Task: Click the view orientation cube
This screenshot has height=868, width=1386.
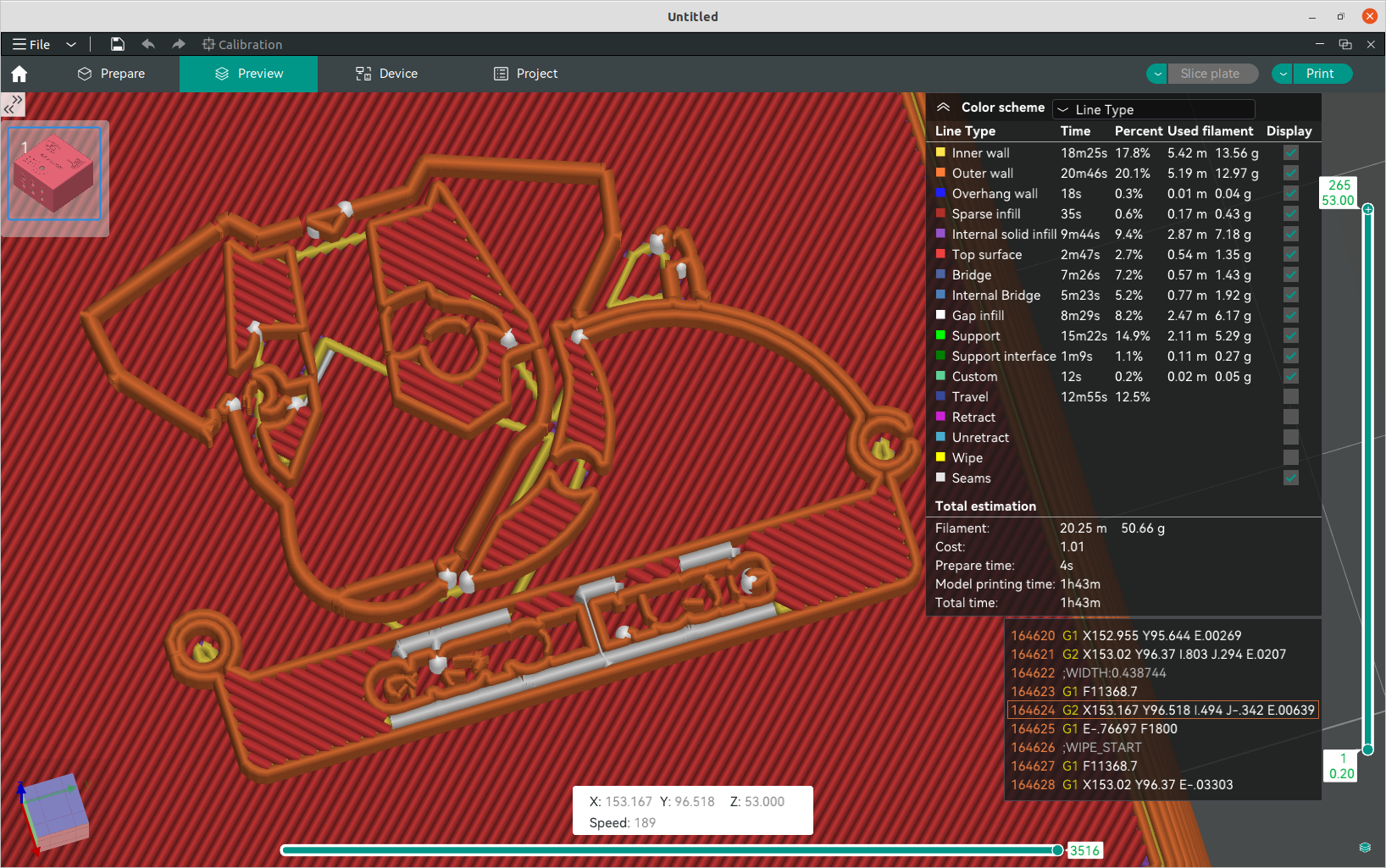Action: coord(54,812)
